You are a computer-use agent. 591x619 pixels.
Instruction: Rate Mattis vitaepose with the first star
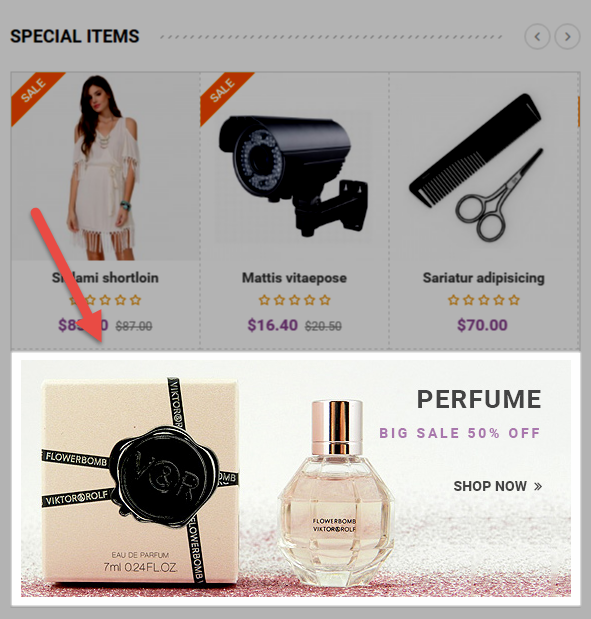[264, 300]
